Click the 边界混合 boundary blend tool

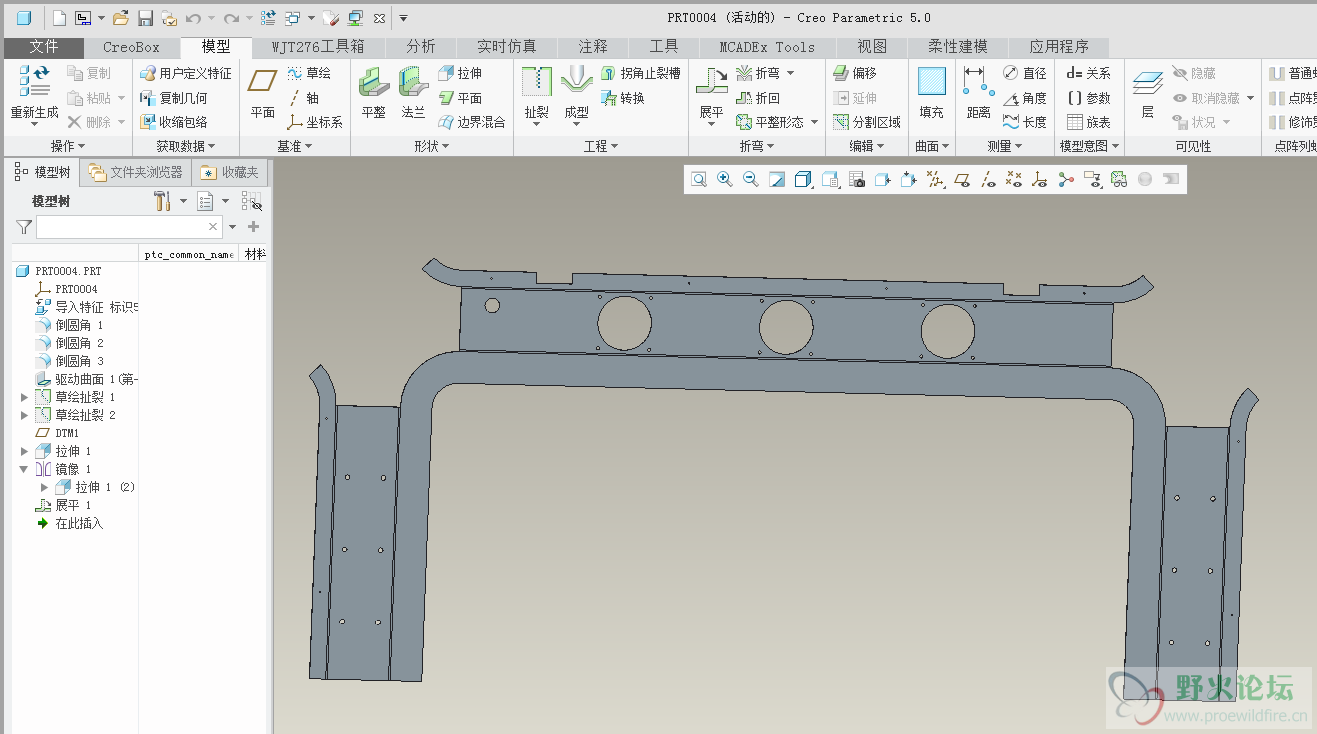(x=472, y=122)
